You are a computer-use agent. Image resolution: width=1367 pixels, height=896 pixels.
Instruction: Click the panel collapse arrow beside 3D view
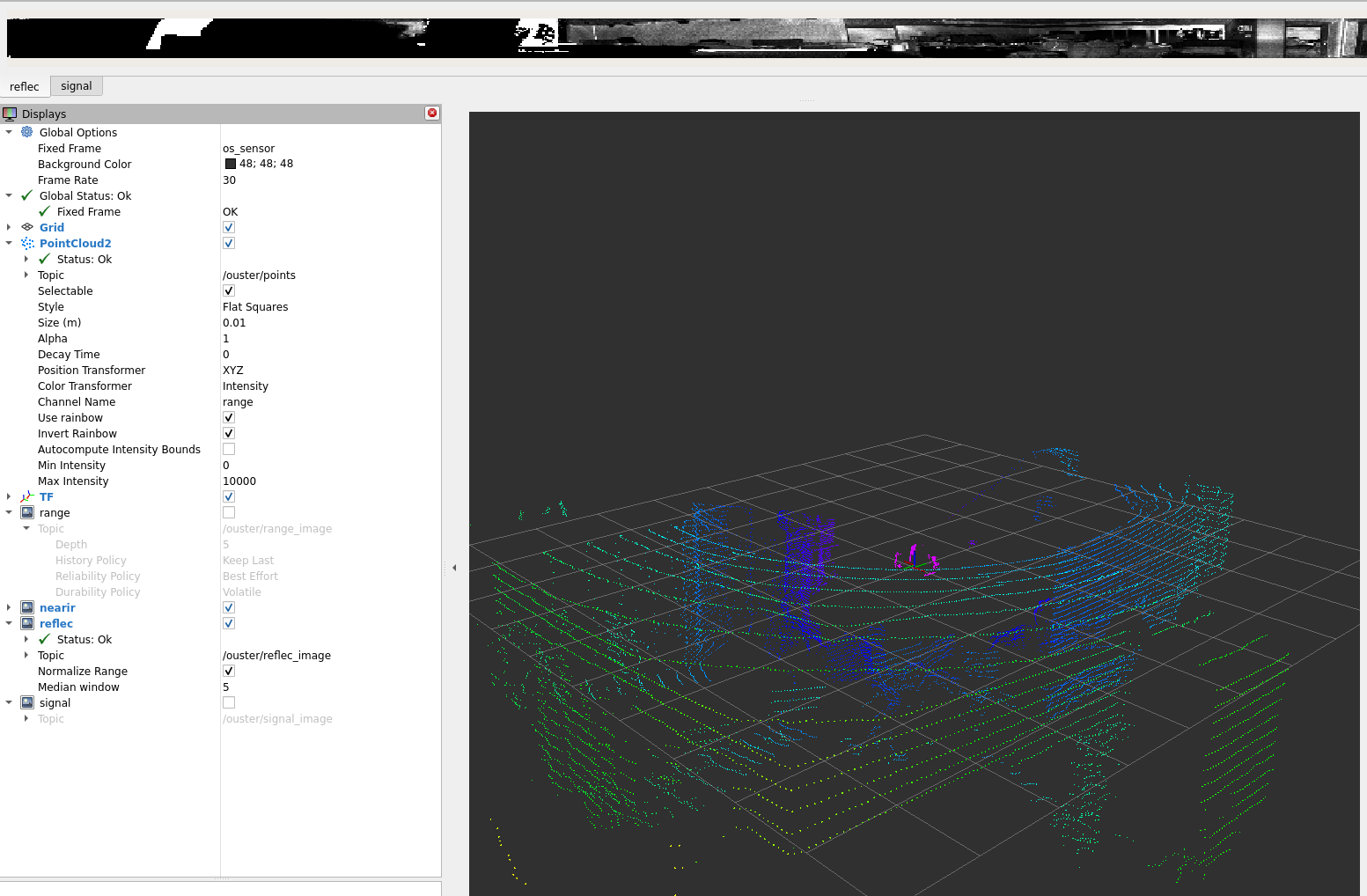[454, 568]
